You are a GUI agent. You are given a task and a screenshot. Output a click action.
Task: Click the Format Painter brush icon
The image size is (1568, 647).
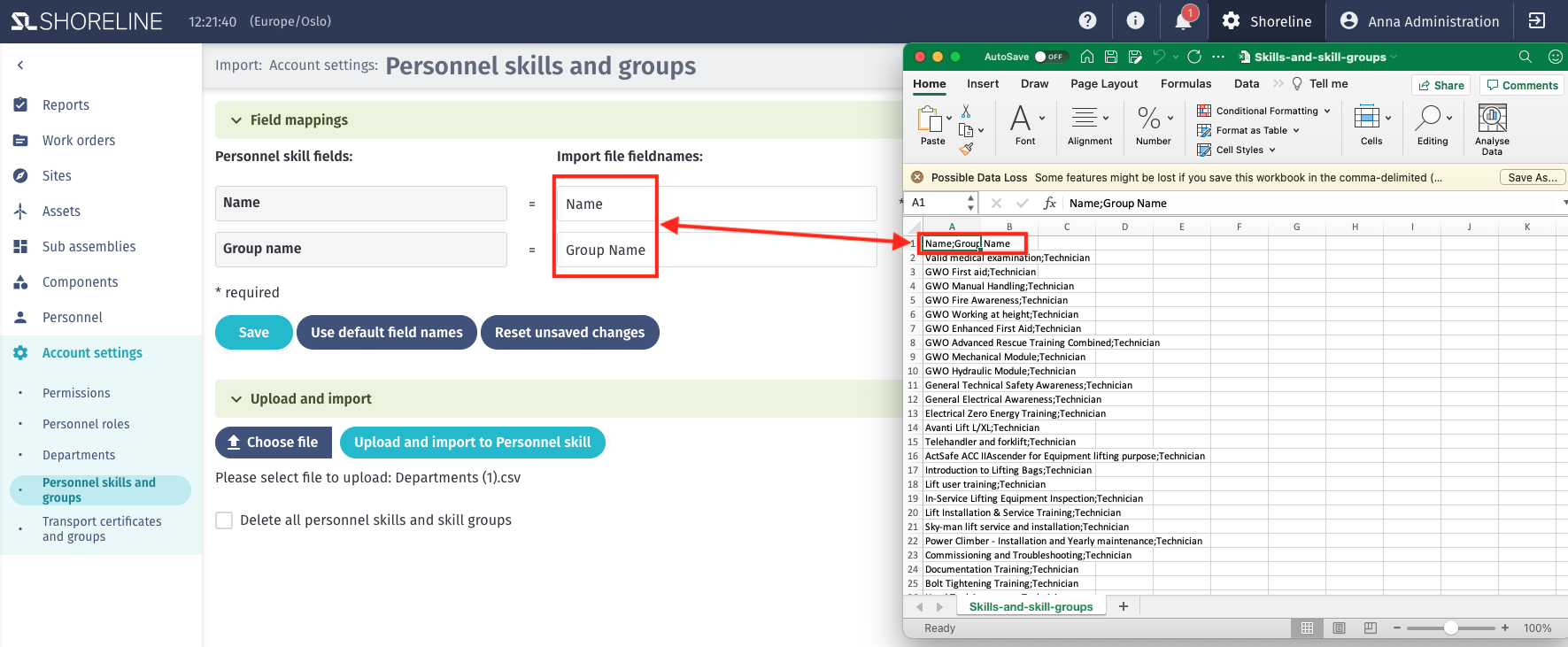coord(966,149)
